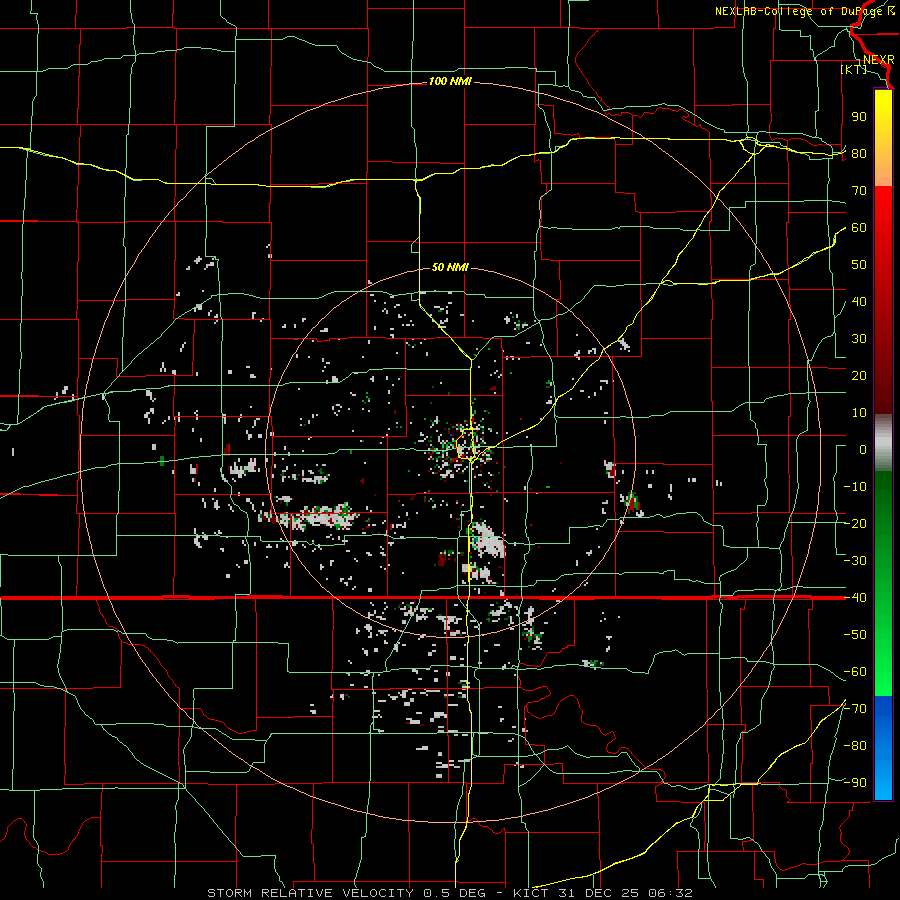
Task: Pick the blue bottom segment of color bar
Action: click(x=883, y=748)
